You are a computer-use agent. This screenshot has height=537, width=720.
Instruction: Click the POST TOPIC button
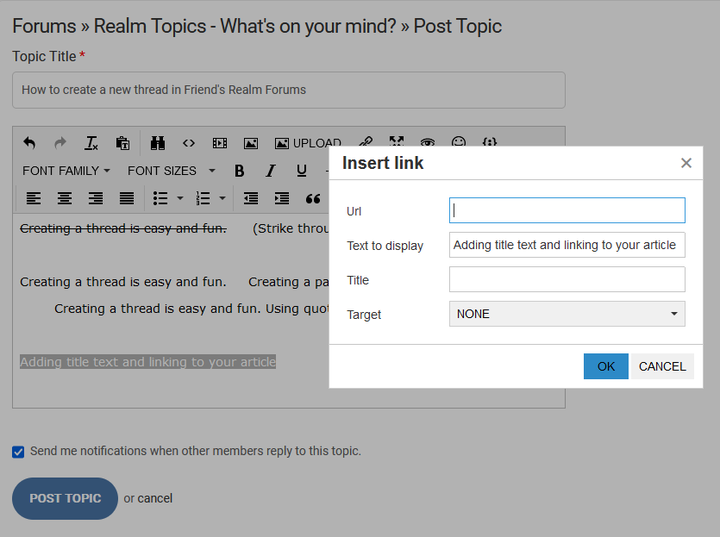coord(65,498)
